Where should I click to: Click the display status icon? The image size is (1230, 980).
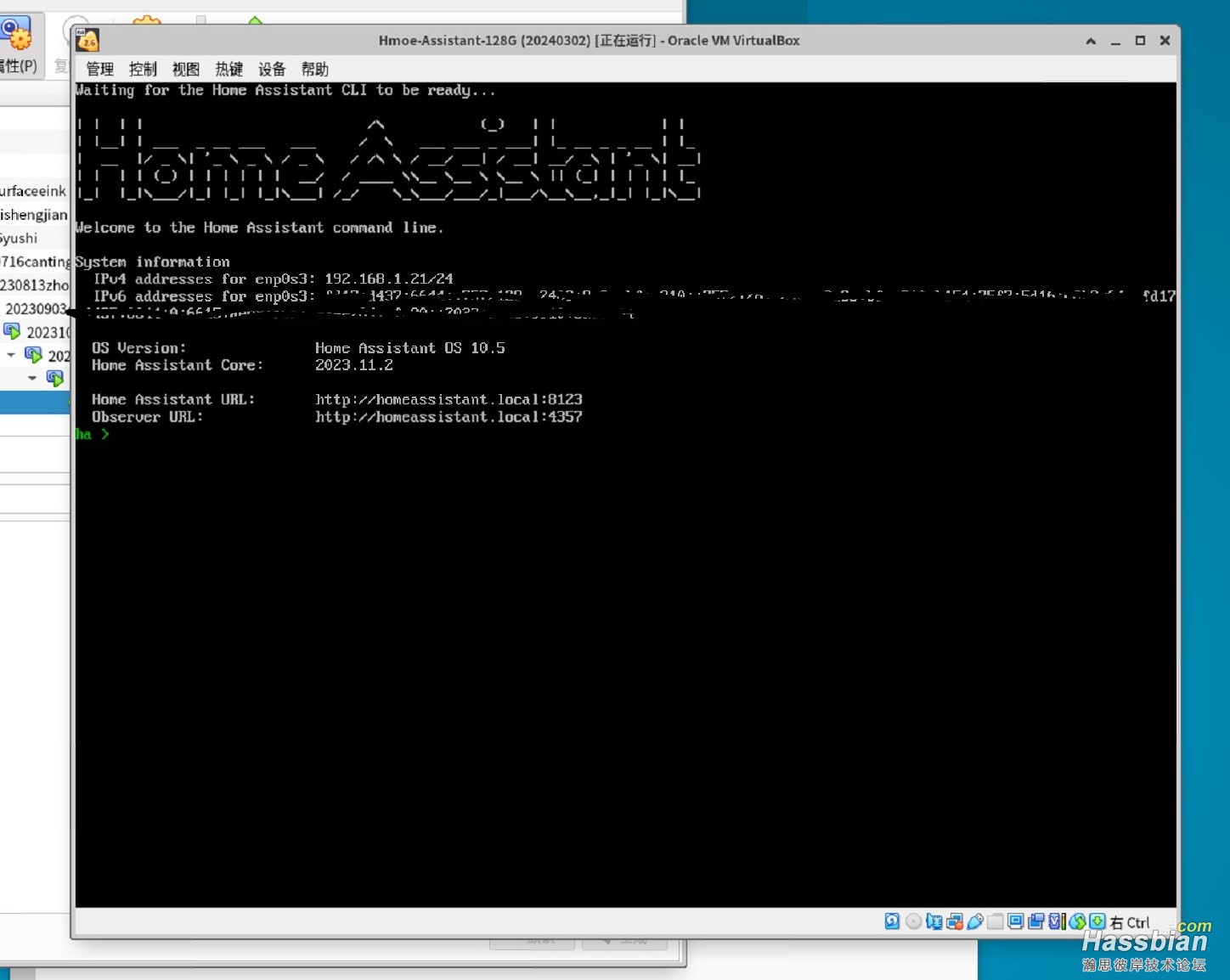[x=1016, y=921]
